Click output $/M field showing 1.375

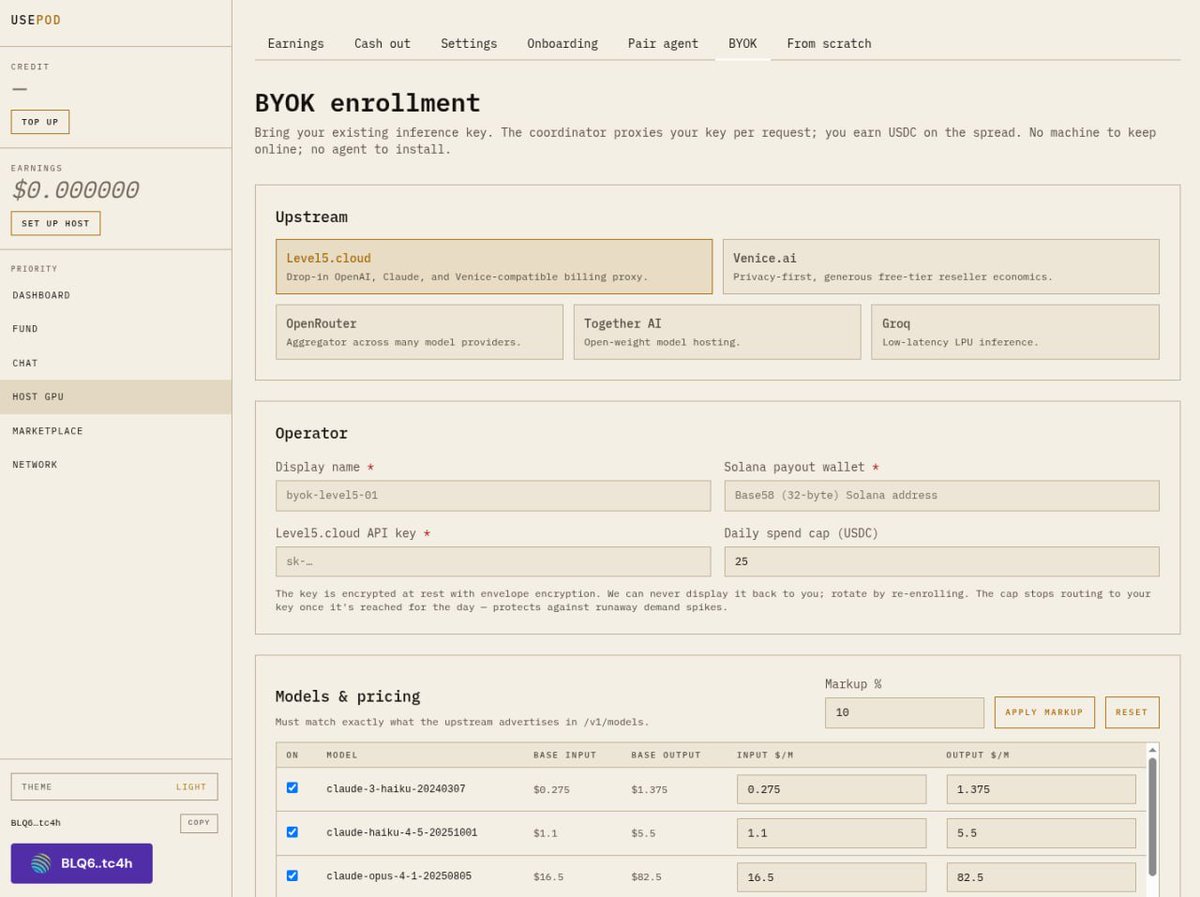(1041, 789)
